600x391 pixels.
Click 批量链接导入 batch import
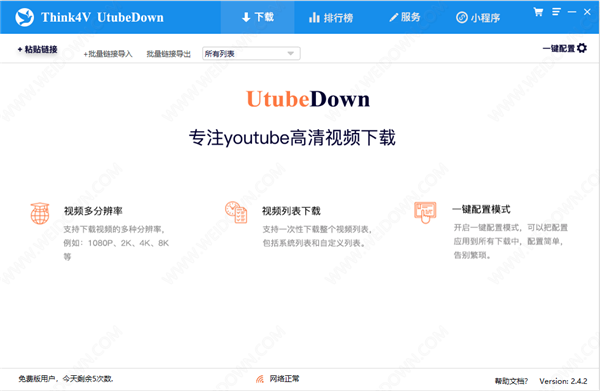click(x=108, y=54)
